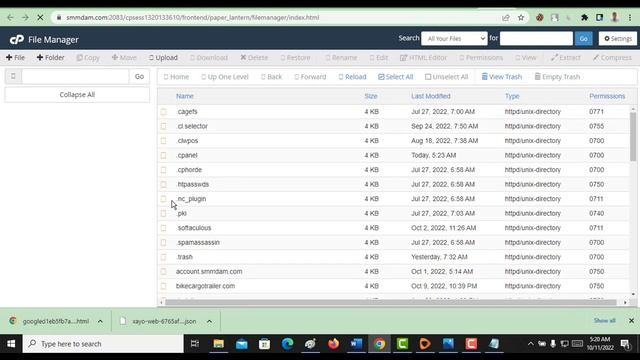Click Empty Trash
The image size is (640, 360).
pos(557,77)
